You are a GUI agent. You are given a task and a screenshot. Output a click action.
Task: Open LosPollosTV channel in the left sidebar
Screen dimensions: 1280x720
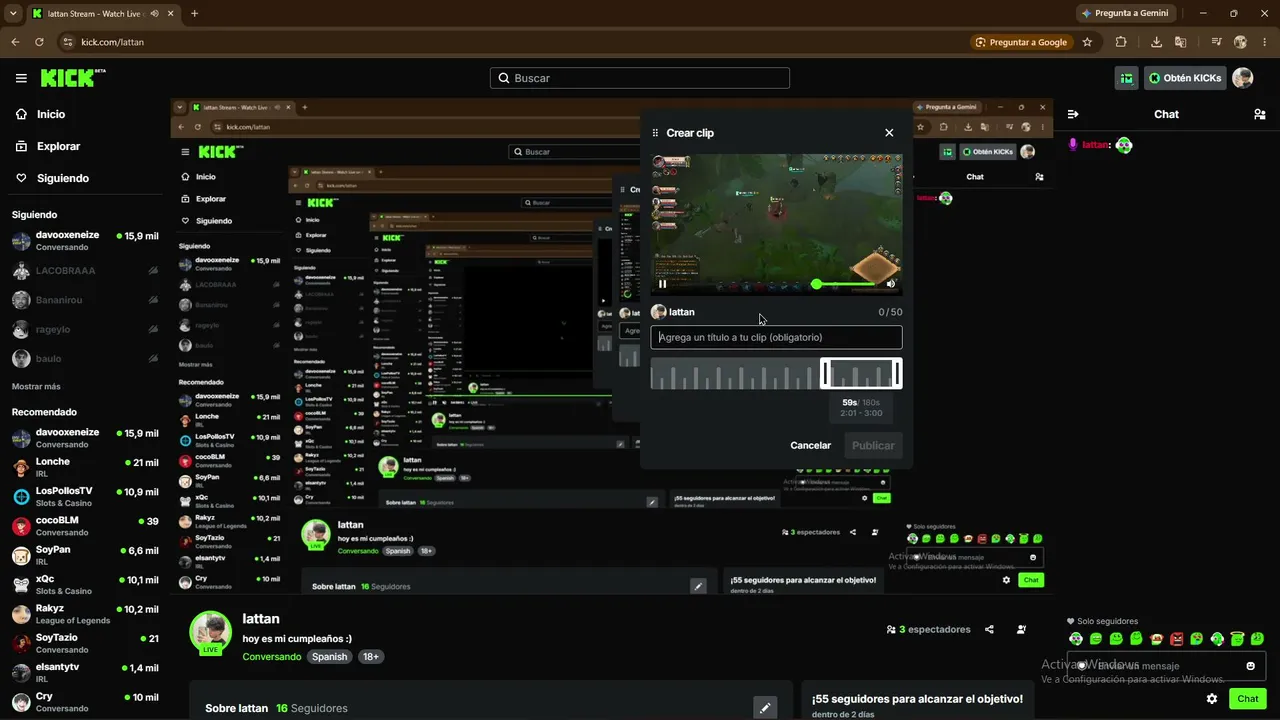(85, 496)
